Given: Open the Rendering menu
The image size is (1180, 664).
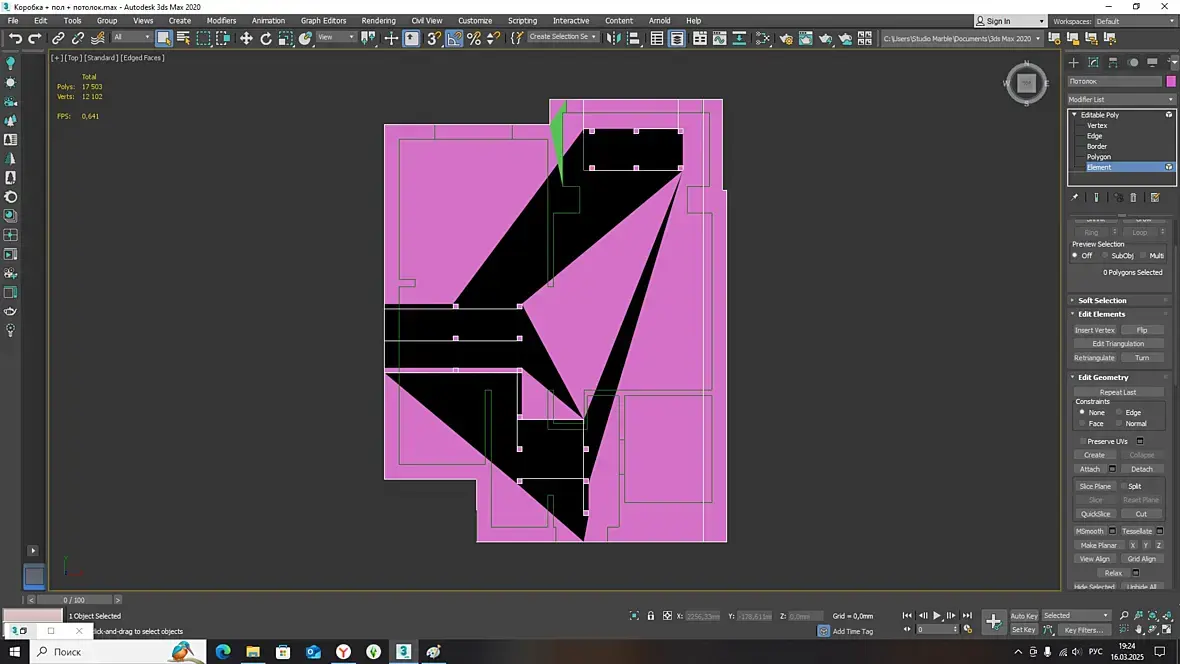Looking at the screenshot, I should click(x=378, y=20).
